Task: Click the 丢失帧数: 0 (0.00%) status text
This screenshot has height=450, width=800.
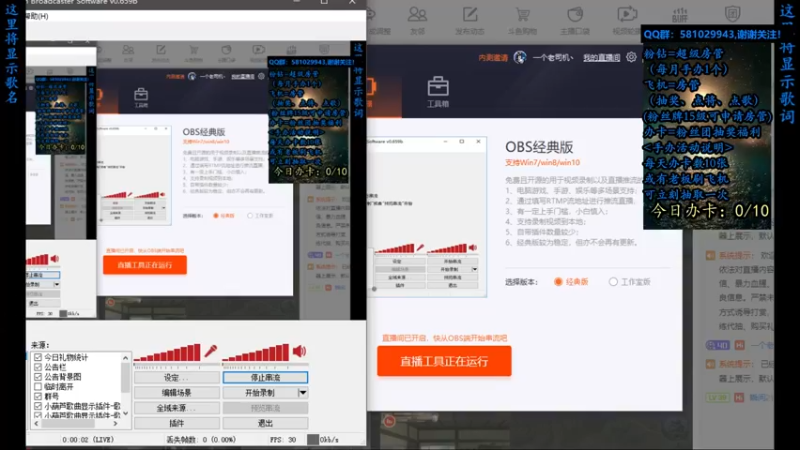Action: [x=201, y=439]
